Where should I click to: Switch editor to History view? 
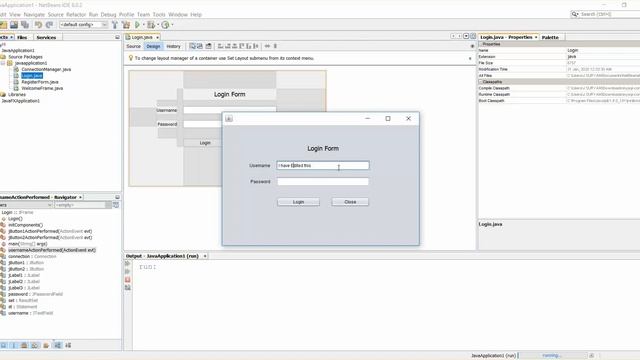click(x=173, y=46)
